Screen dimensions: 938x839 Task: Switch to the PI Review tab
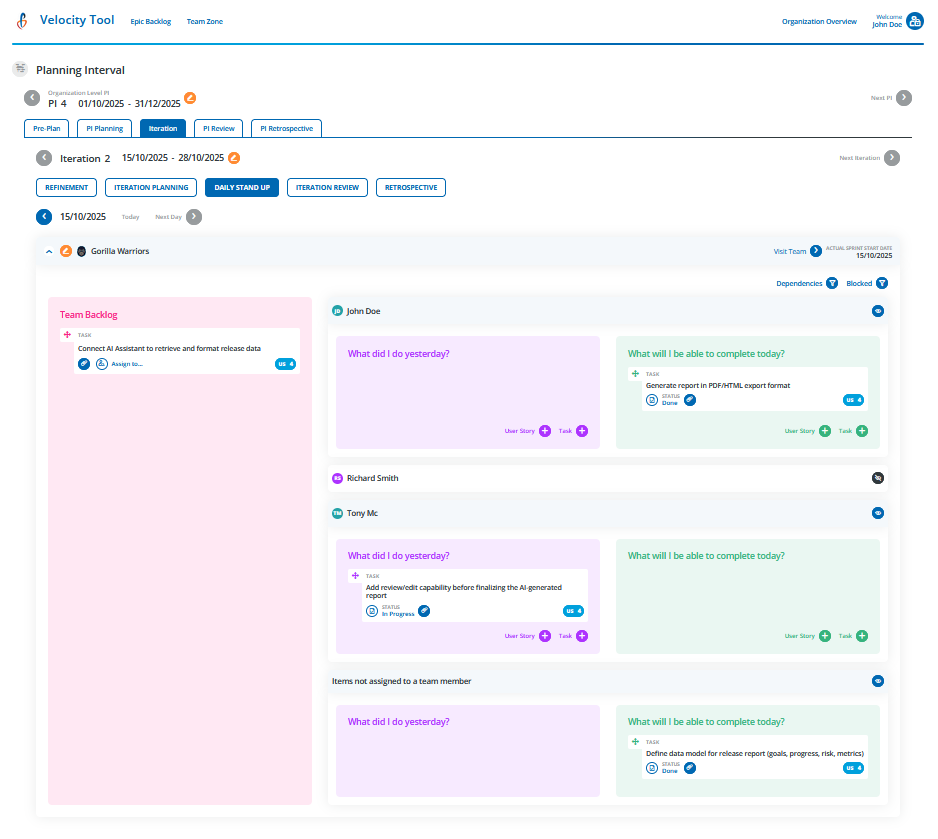[x=218, y=128]
